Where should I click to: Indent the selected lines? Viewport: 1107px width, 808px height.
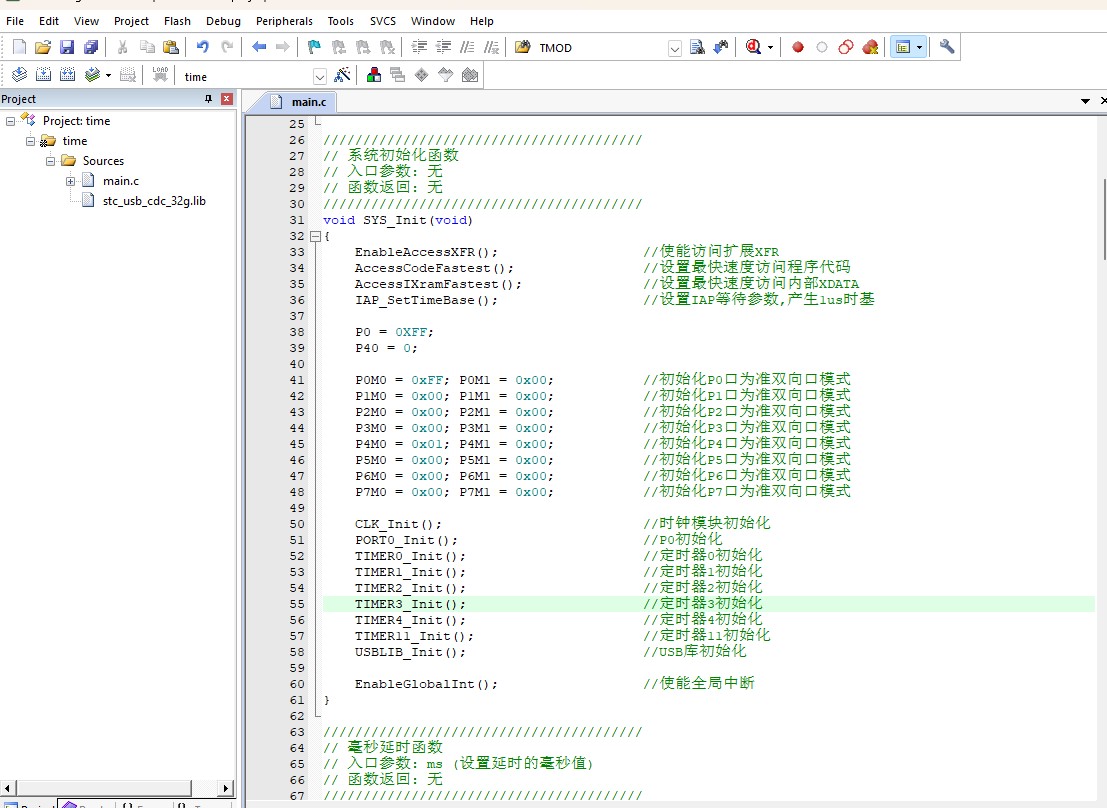(x=419, y=47)
